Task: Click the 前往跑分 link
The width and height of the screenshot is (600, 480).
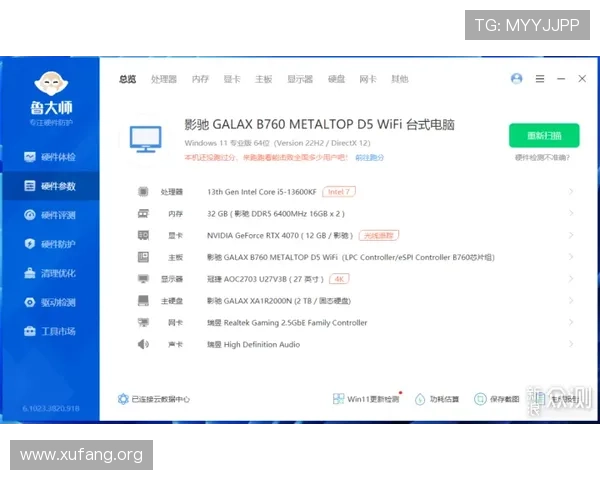Action: click(x=370, y=157)
